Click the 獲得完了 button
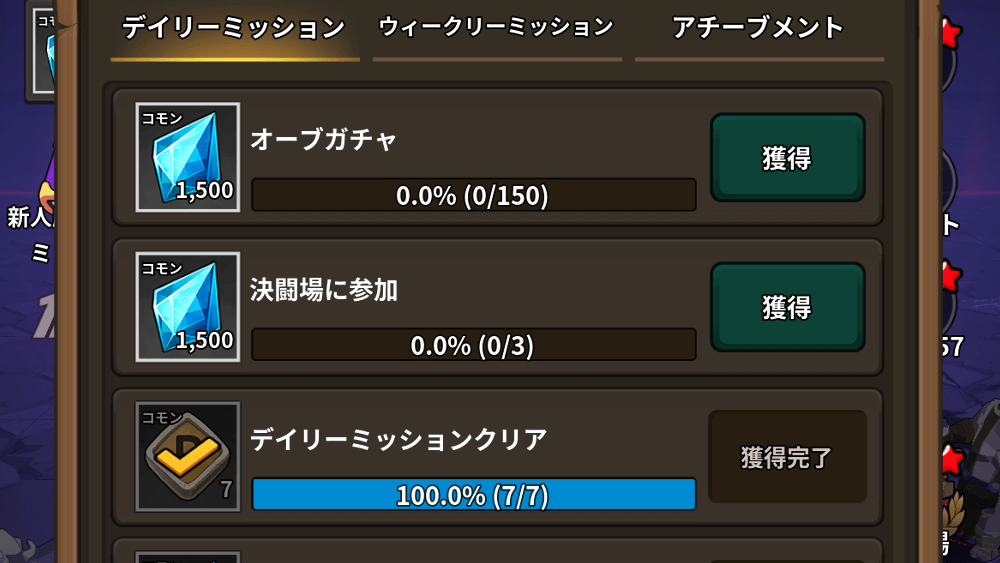Screen dimensions: 1000x563 (787, 457)
